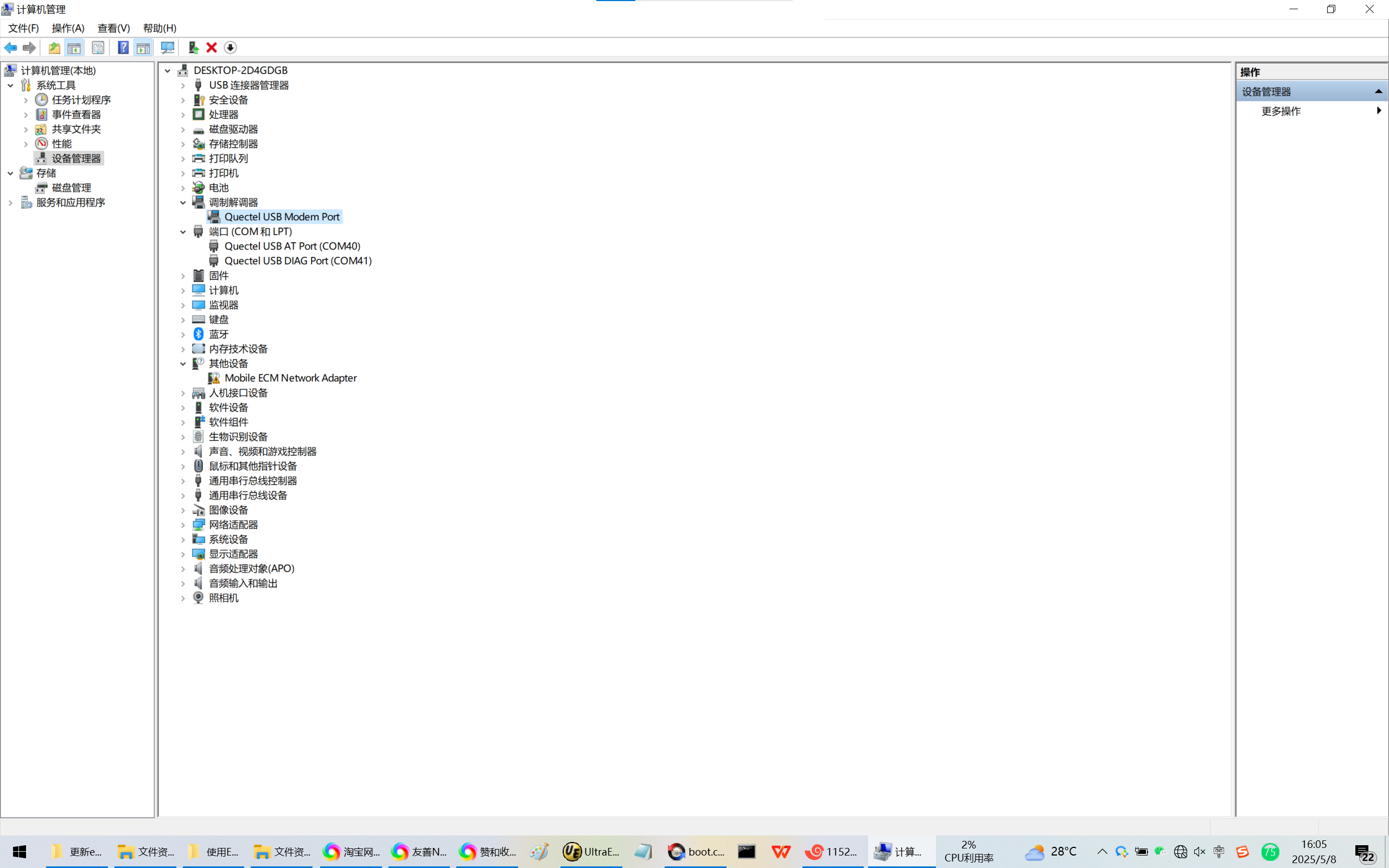Viewport: 1389px width, 868px height.
Task: Toggle Show/Hide Console Tree button
Action: pyautogui.click(x=74, y=48)
